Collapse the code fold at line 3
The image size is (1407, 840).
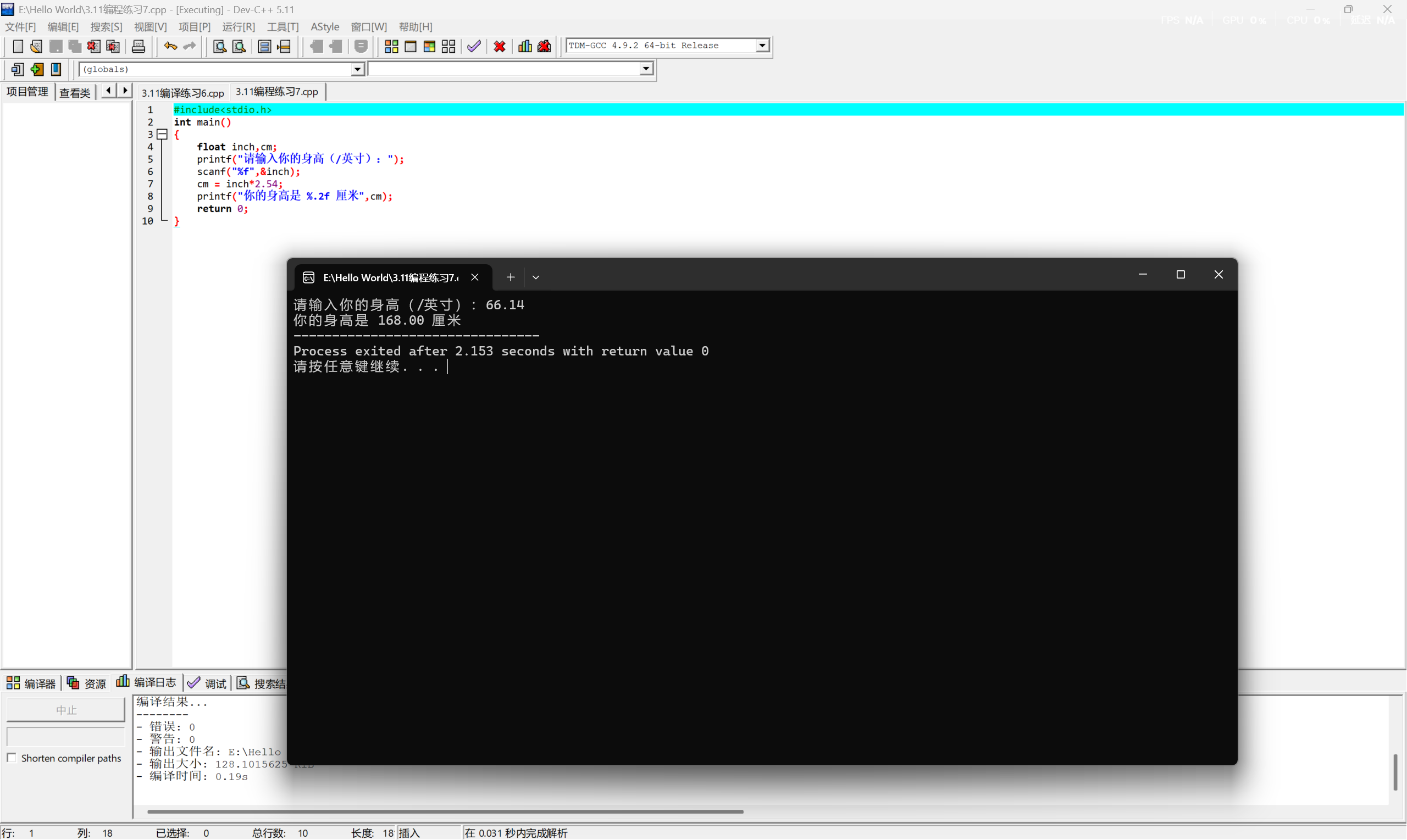click(x=163, y=134)
